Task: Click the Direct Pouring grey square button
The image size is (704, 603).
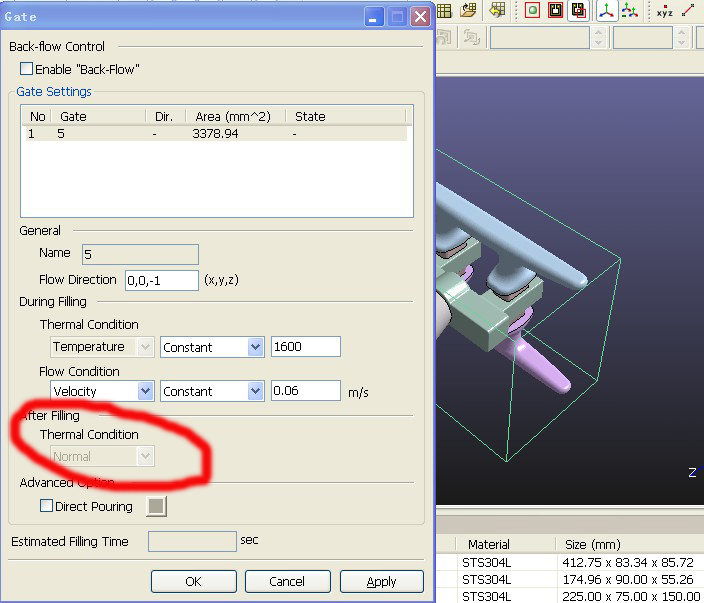Action: coord(156,506)
